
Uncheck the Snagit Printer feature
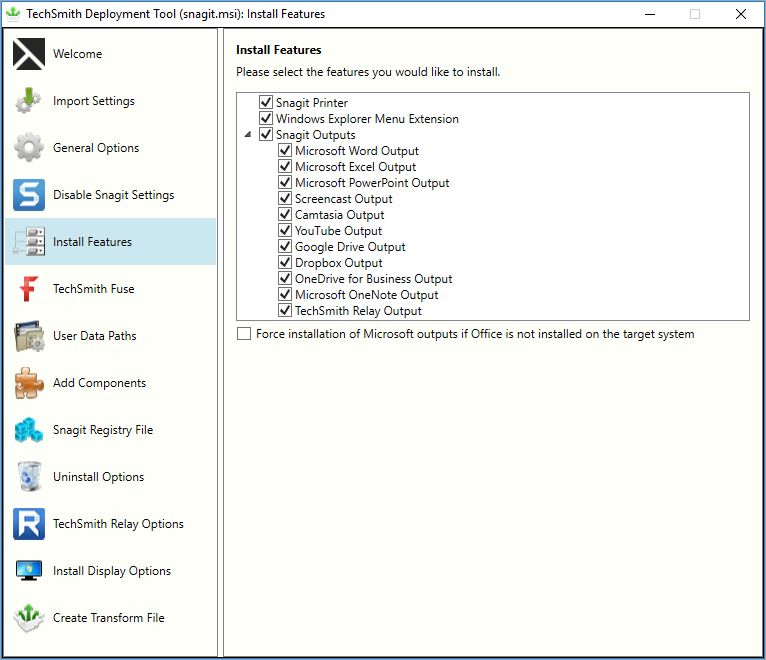pos(266,102)
